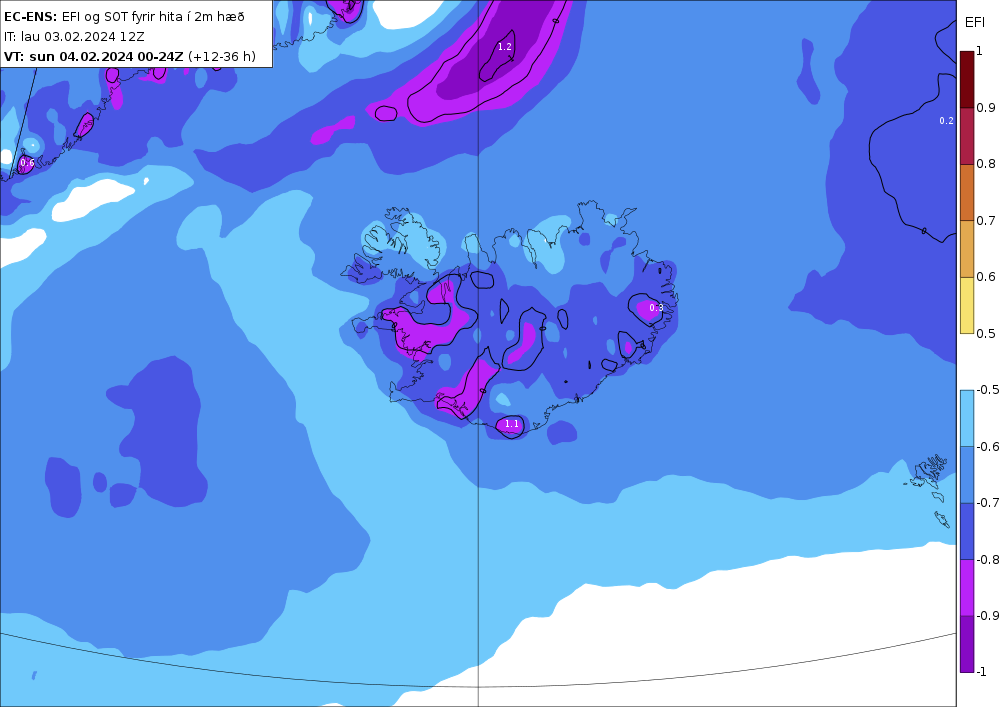Click the 0.3 contour label in east Iceland

(x=656, y=307)
